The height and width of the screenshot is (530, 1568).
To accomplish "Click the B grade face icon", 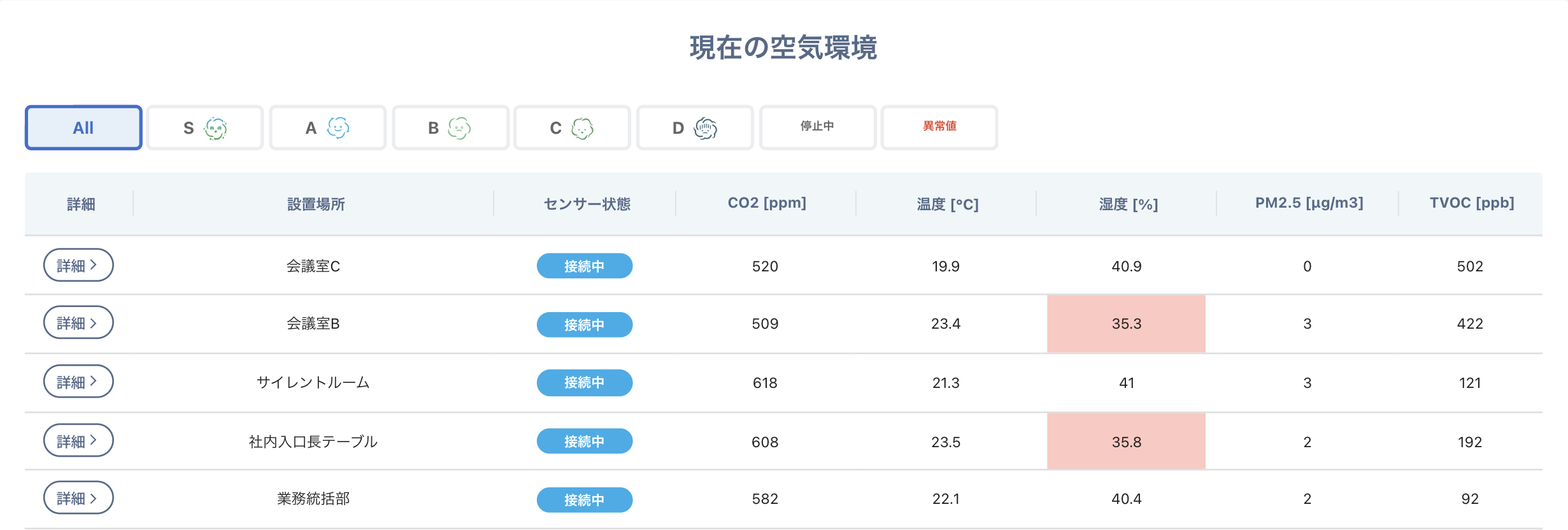I will click(x=459, y=129).
